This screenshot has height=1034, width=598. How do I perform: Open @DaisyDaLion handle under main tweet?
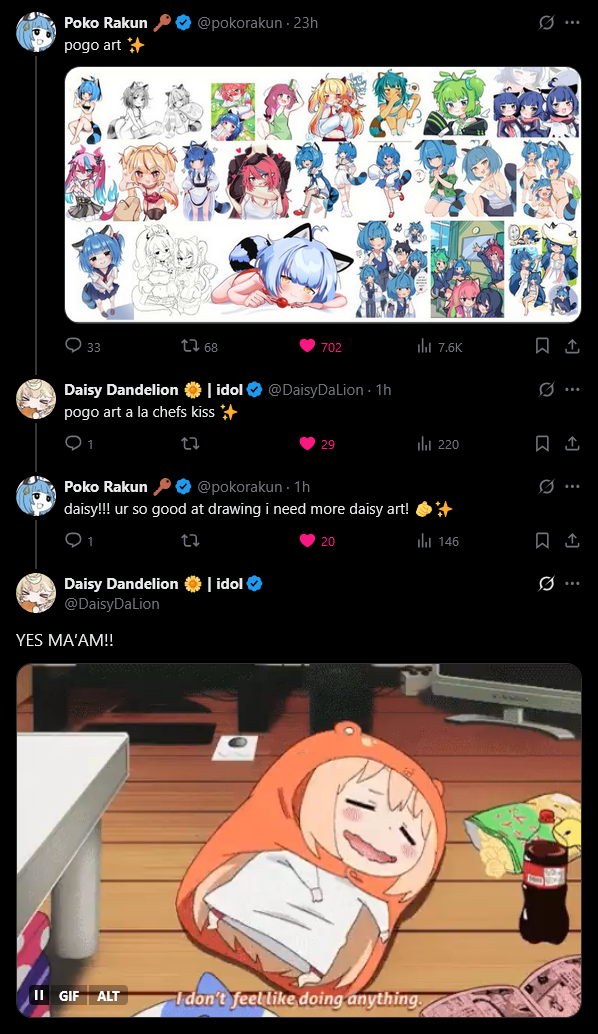pyautogui.click(x=111, y=603)
